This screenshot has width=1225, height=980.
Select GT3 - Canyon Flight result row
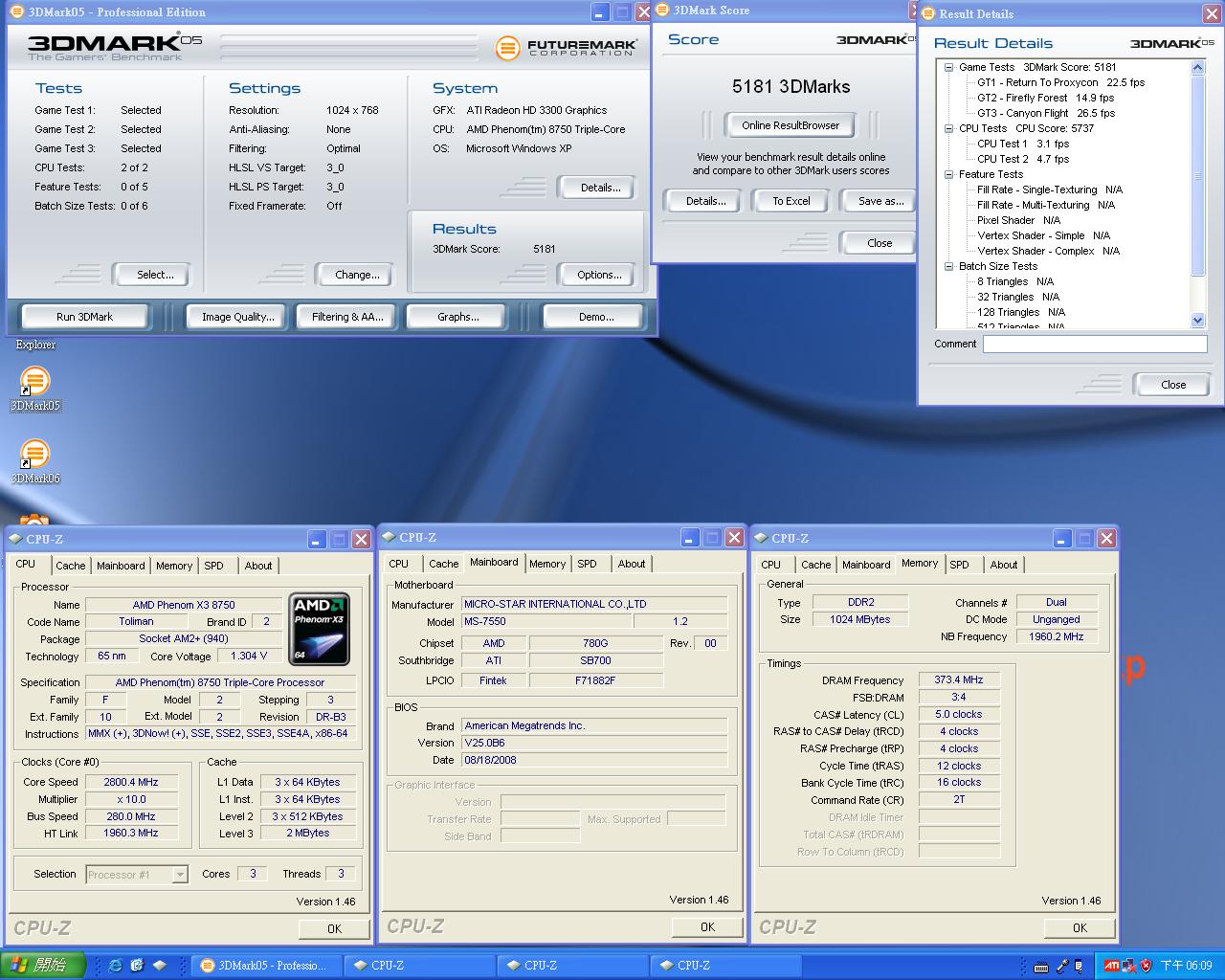tap(1046, 113)
